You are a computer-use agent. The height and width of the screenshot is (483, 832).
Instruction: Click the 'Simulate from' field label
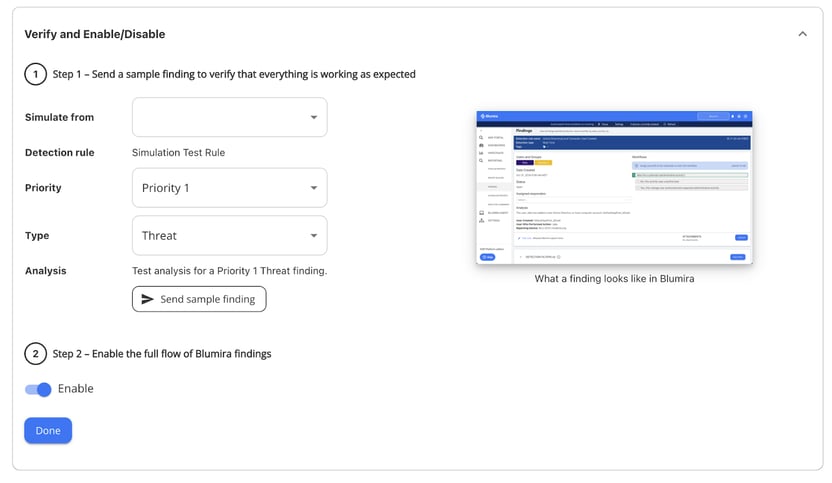click(59, 117)
